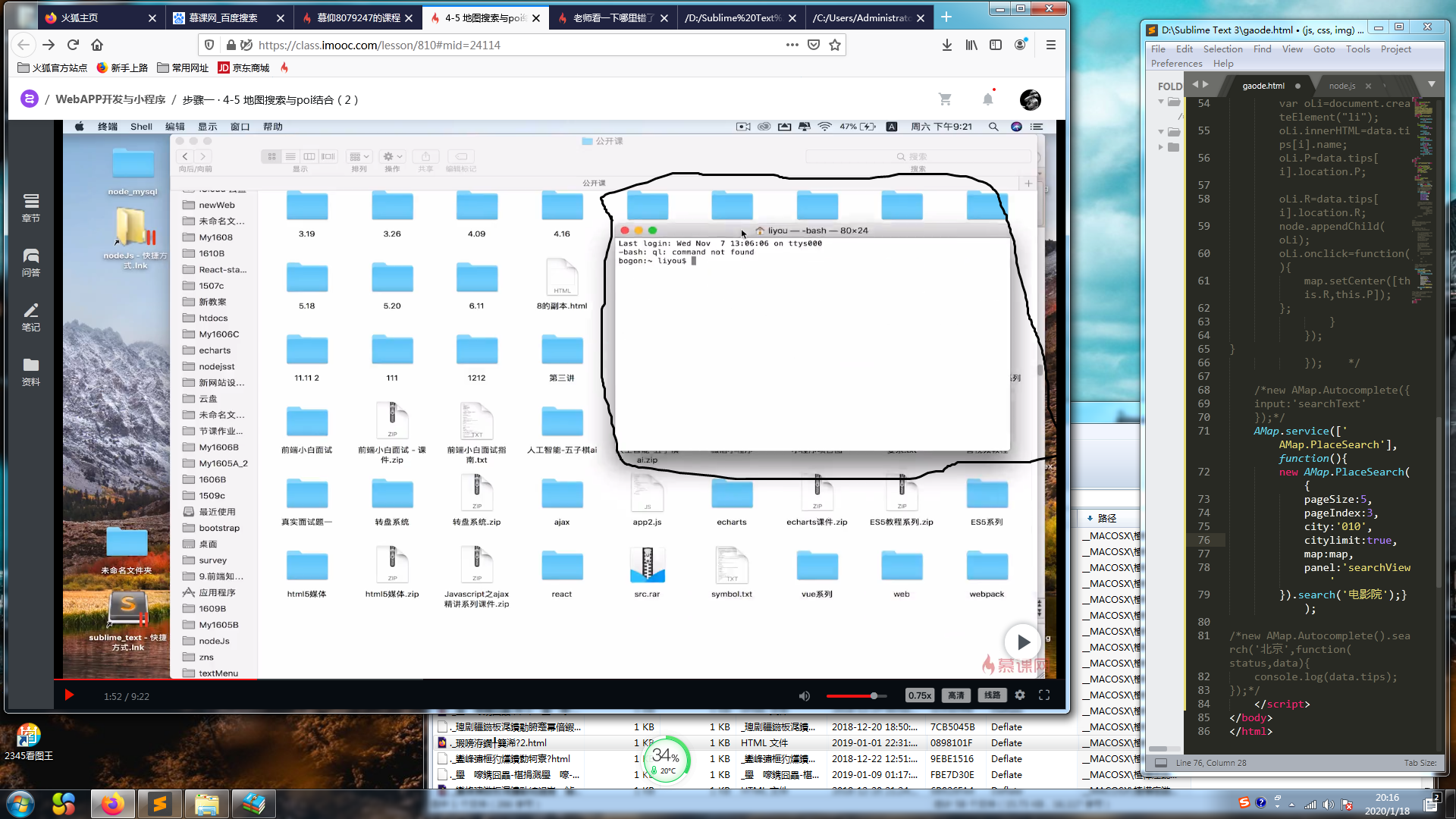
Task: Open 京东商城 bookmark
Action: pos(243,67)
